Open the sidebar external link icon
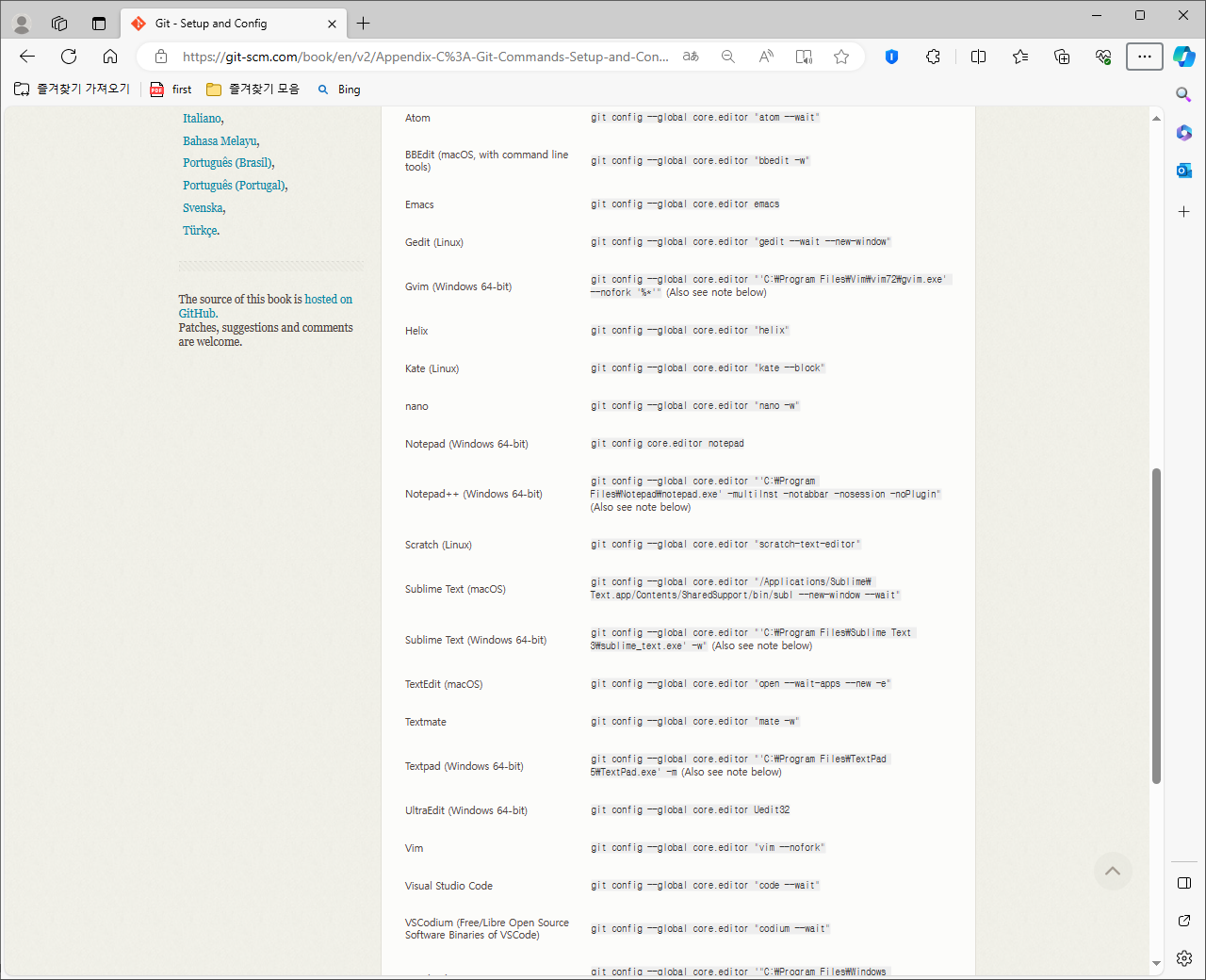The image size is (1206, 980). pyautogui.click(x=1184, y=921)
